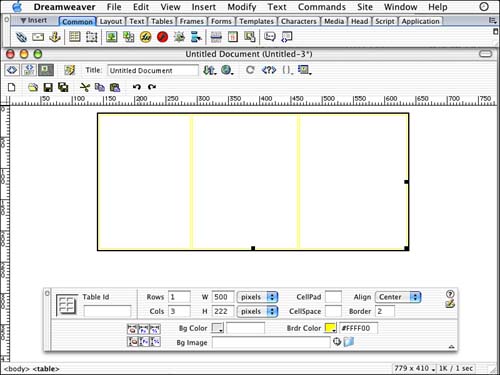Viewport: 500px width, 375px height.
Task: Collapse Property inspector expander arrow
Action: (x=451, y=347)
